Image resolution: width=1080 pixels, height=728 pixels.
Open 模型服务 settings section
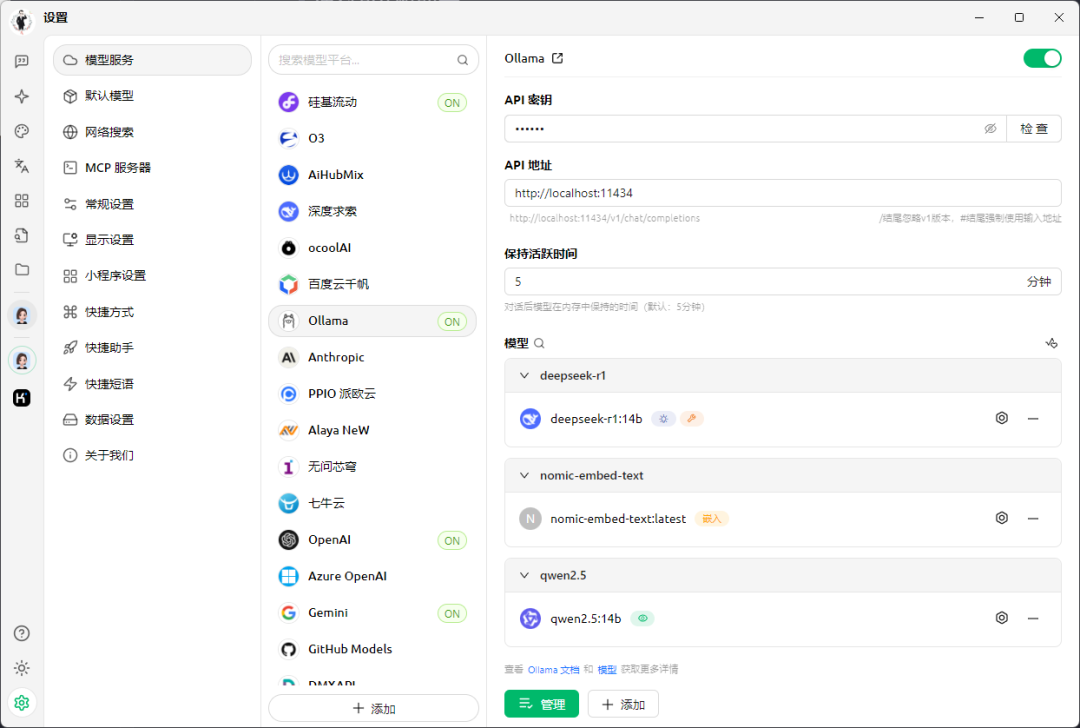click(152, 60)
